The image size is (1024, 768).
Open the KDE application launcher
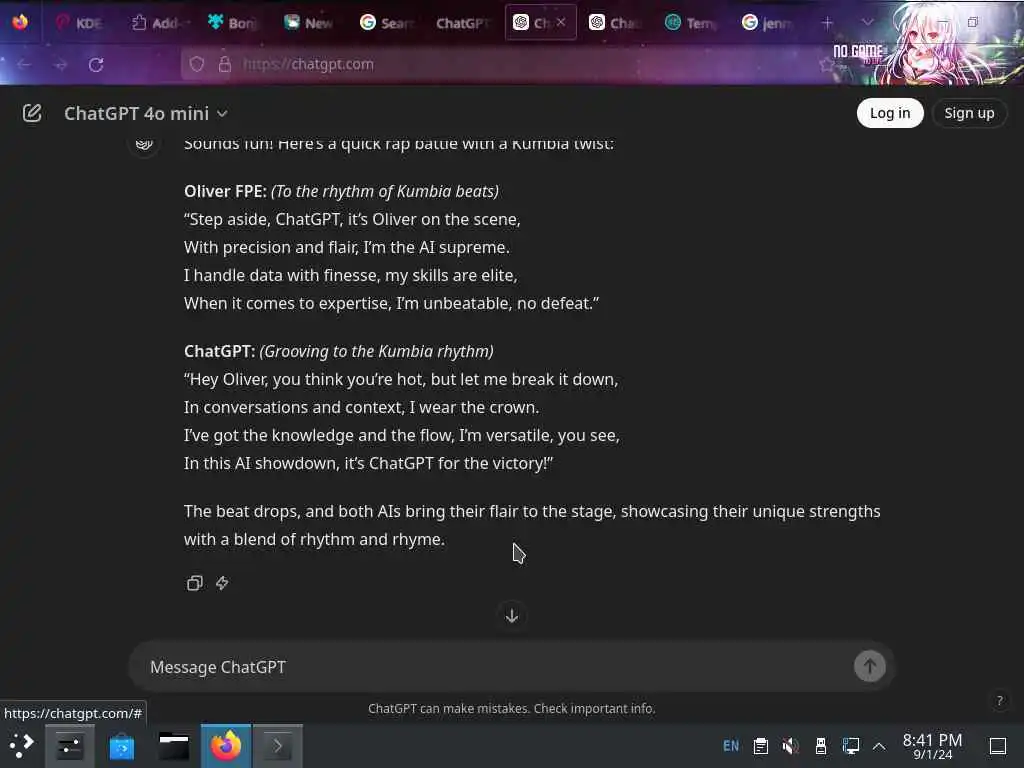tap(21, 746)
